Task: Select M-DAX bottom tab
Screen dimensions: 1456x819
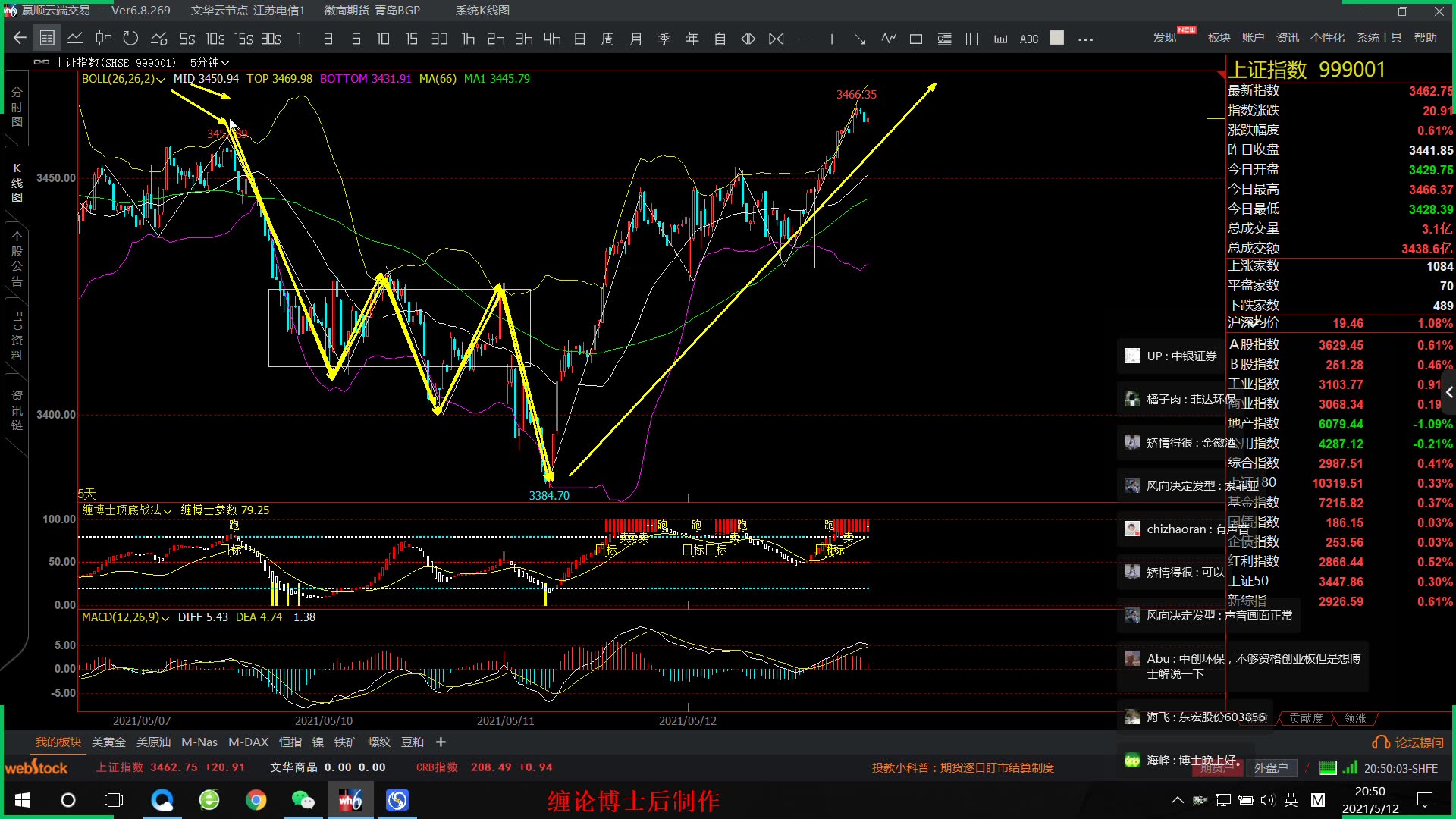Action: [x=248, y=742]
